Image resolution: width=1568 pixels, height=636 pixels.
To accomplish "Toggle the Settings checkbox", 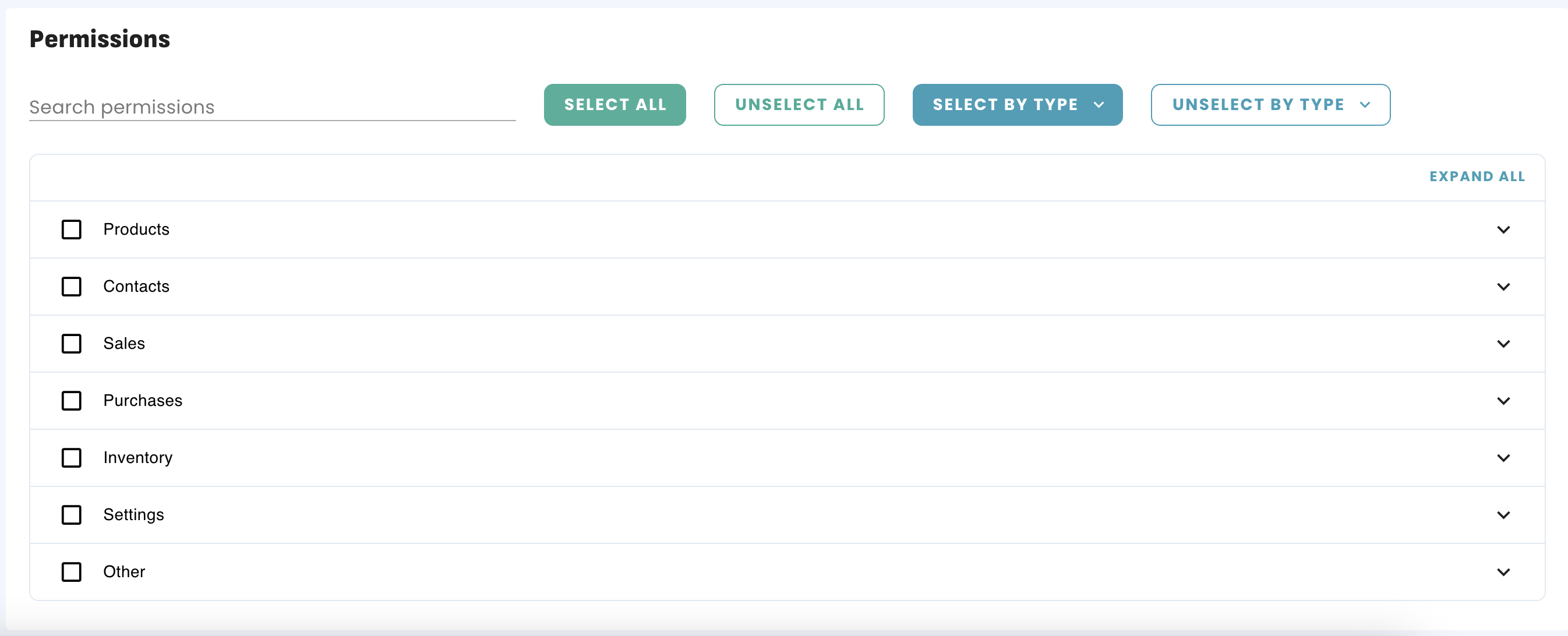I will click(71, 515).
